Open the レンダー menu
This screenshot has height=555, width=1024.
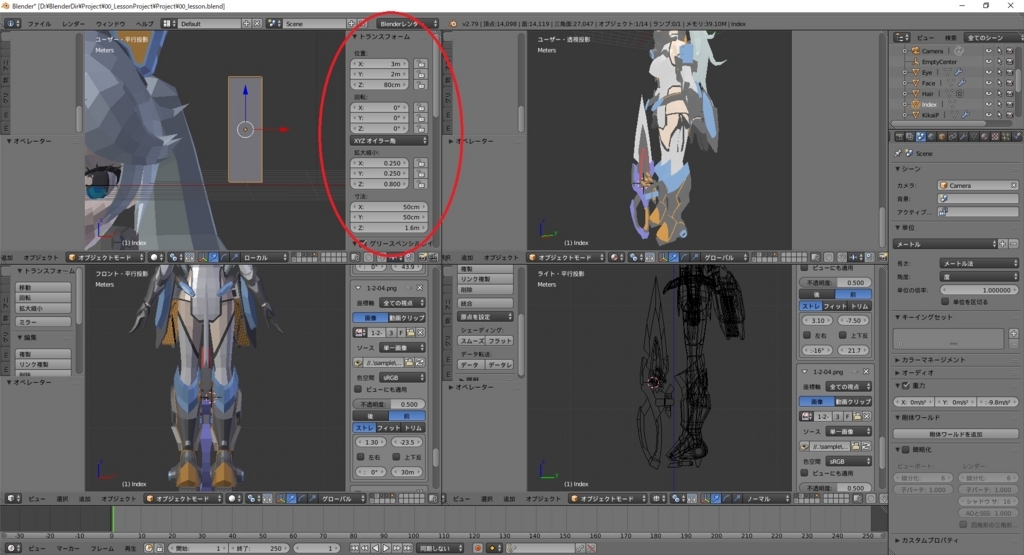[x=74, y=24]
